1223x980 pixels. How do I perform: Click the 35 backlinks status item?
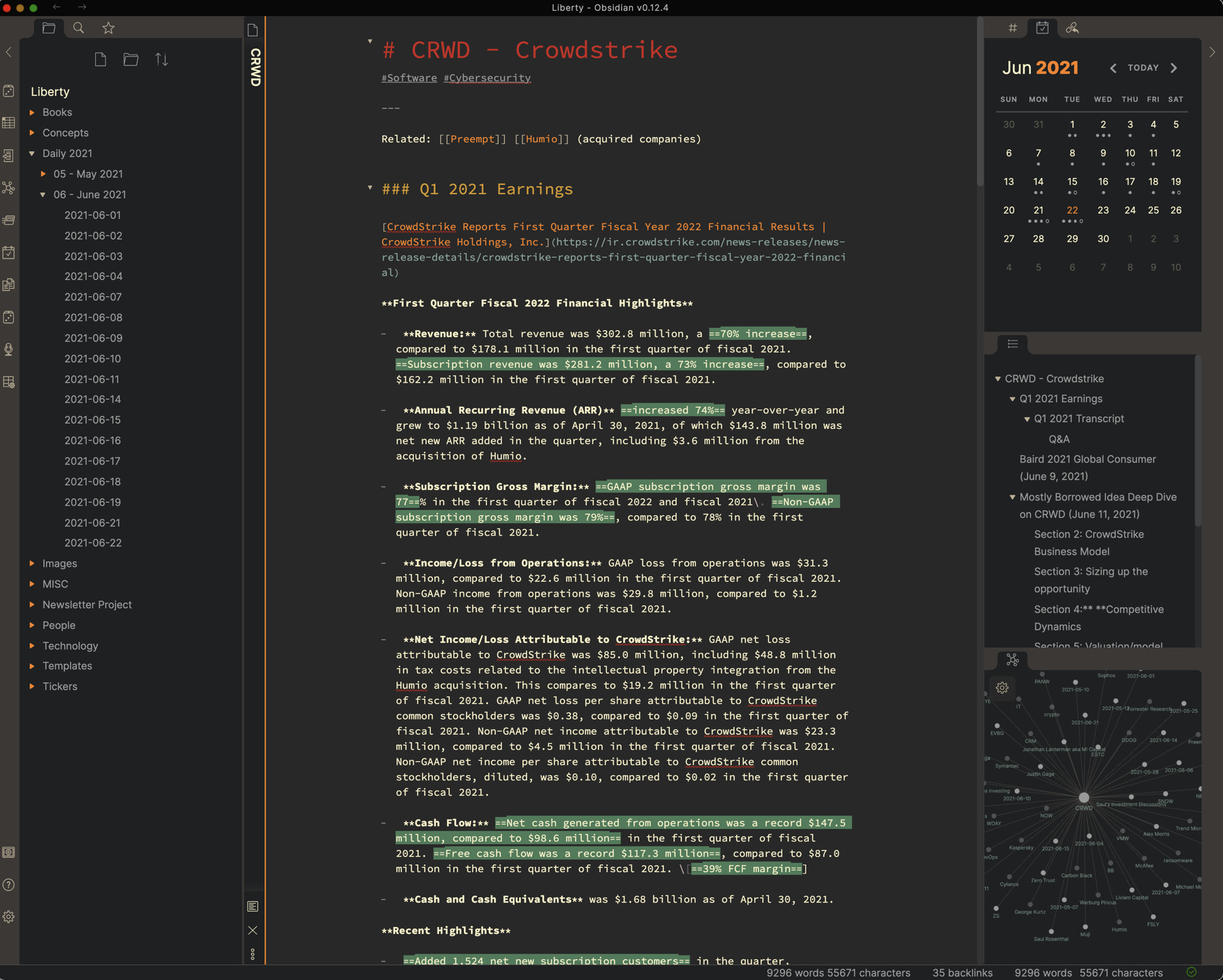click(962, 973)
